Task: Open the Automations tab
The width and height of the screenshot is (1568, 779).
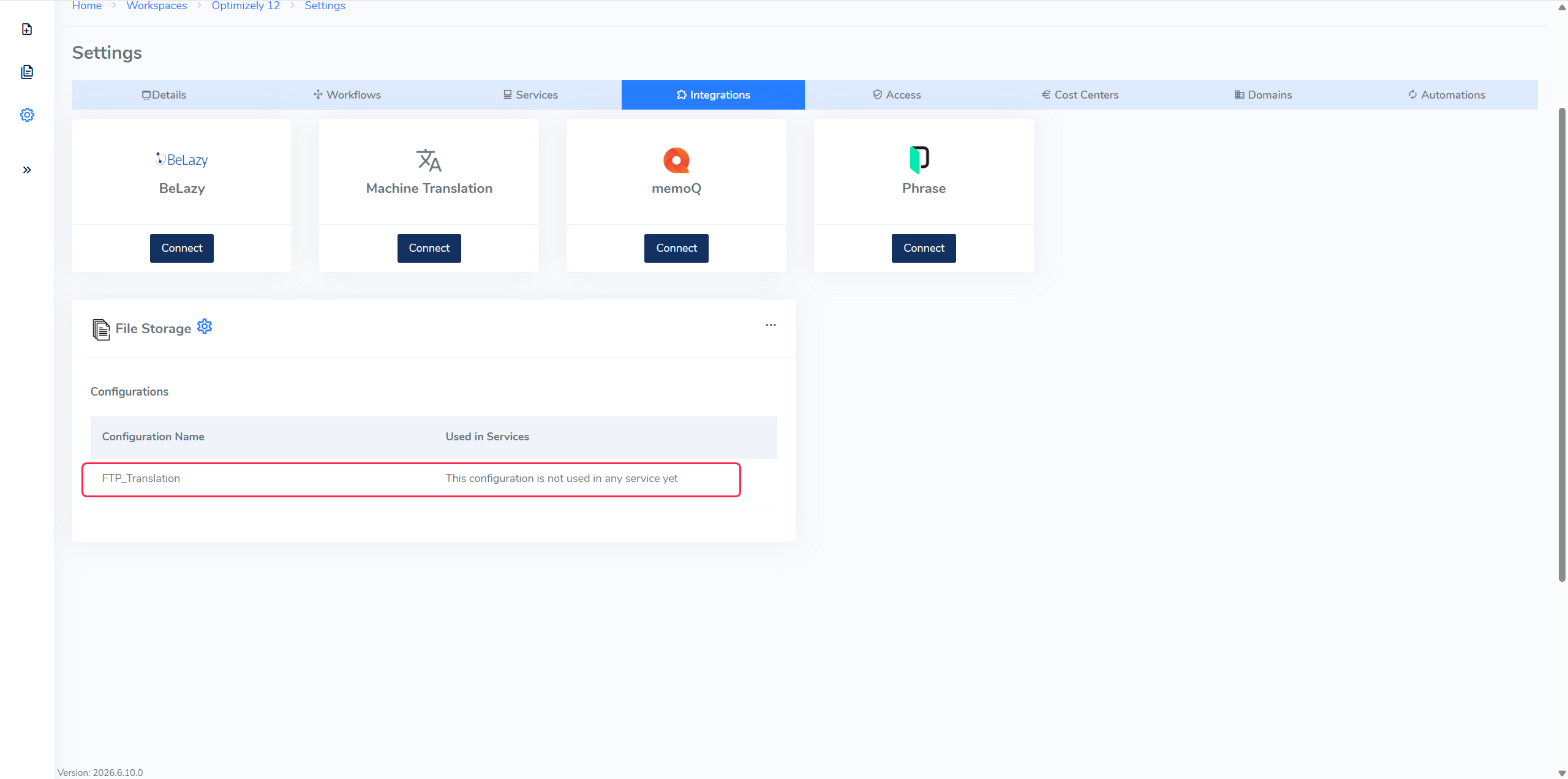Action: 1446,95
